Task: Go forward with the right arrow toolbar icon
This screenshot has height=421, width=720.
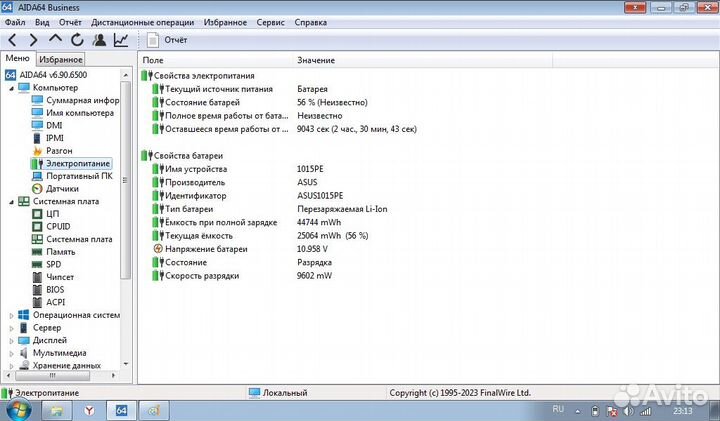Action: [x=33, y=40]
